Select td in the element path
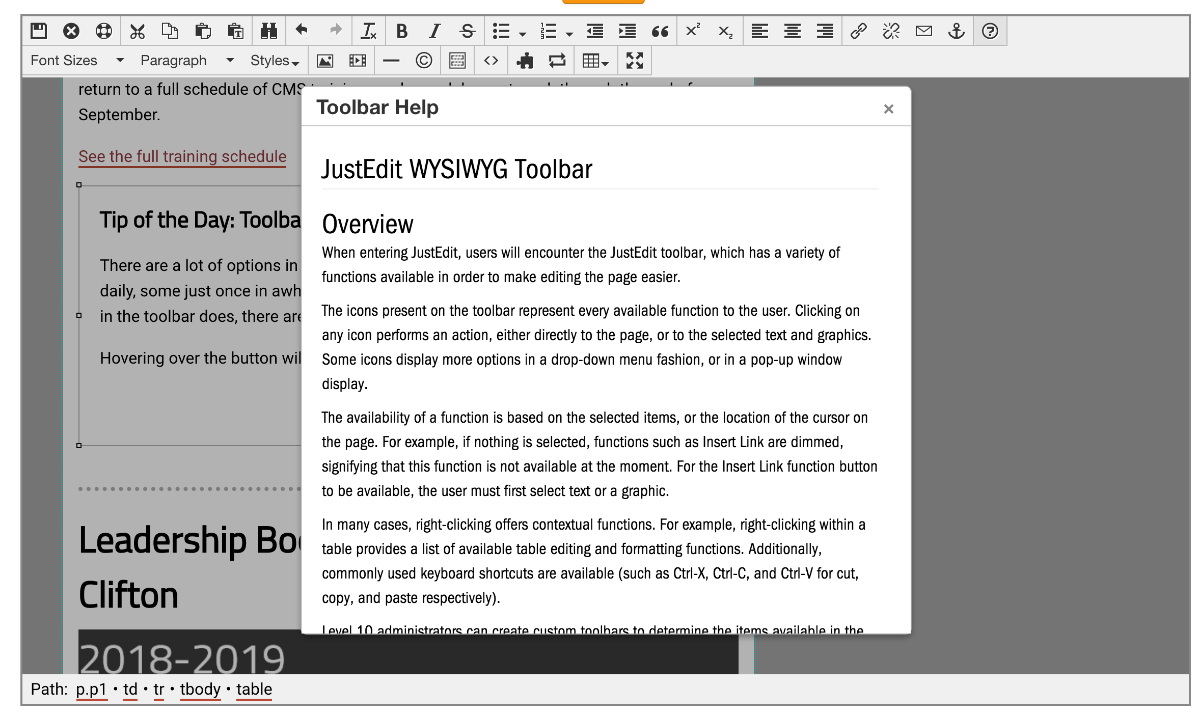Viewport: 1200px width, 715px height. (x=131, y=689)
